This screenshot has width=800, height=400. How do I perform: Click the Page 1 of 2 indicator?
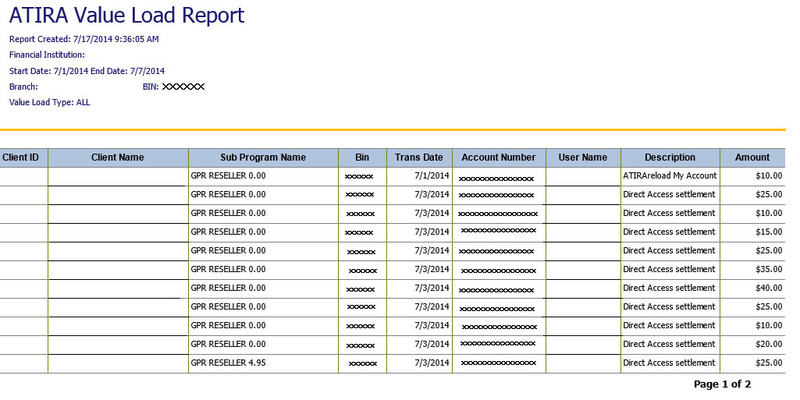tap(722, 384)
